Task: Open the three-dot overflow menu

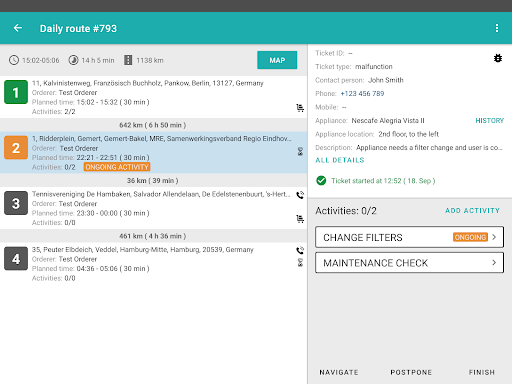Action: pos(497,28)
